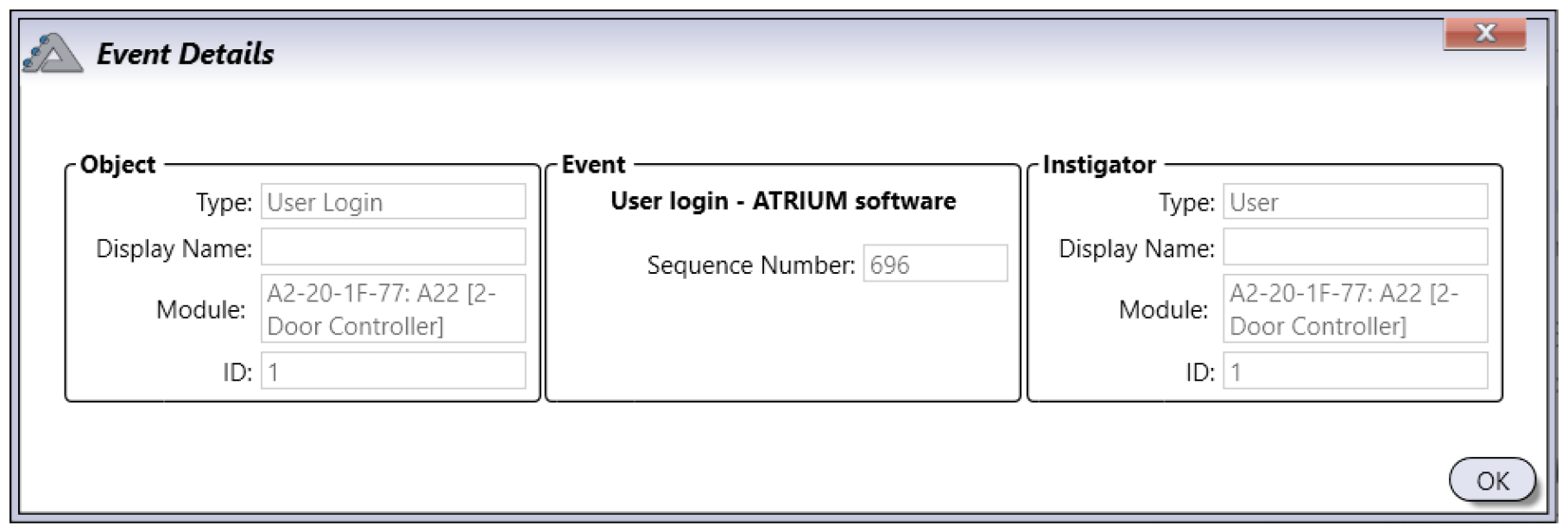Click the Instigator ID field
This screenshot has width=1568, height=532.
[x=1356, y=370]
